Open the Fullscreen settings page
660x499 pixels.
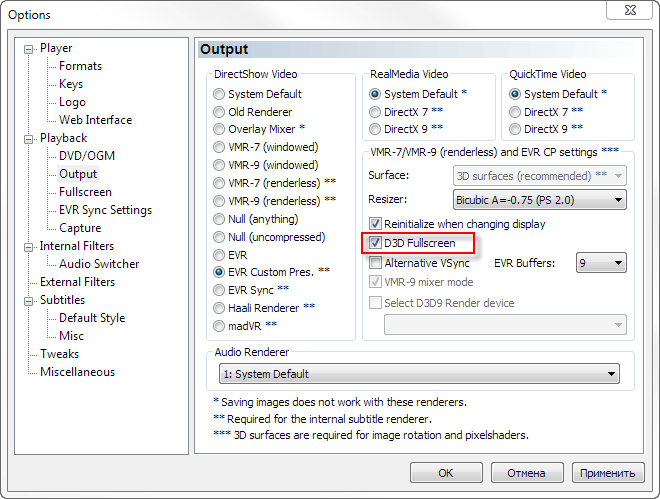point(85,192)
